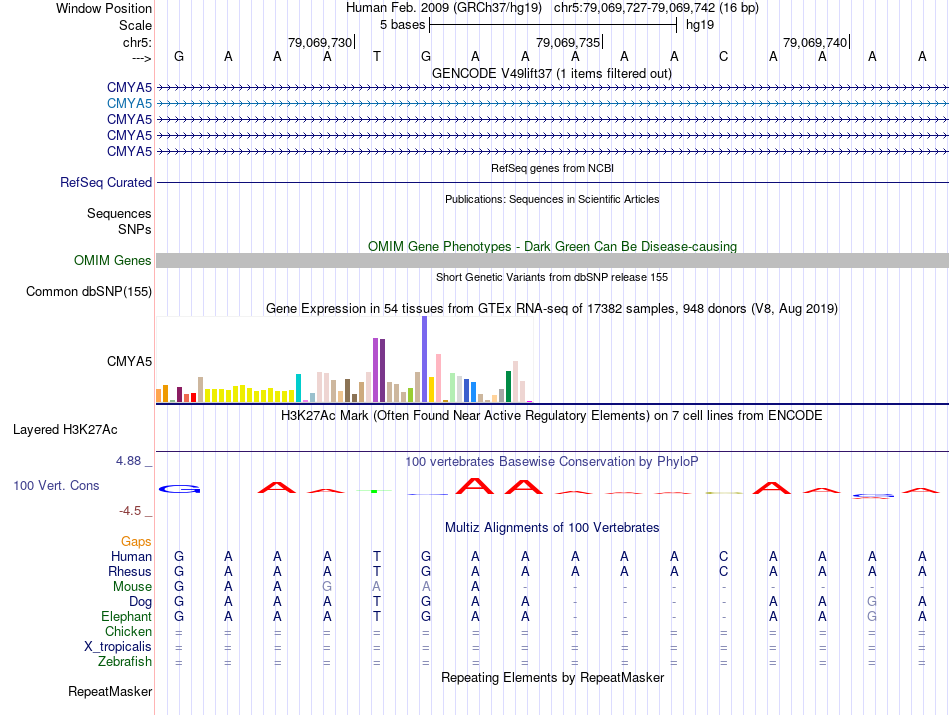Viewport: 950px width, 715px height.
Task: Click the GENCODE V49lift37 track title
Action: (552, 73)
